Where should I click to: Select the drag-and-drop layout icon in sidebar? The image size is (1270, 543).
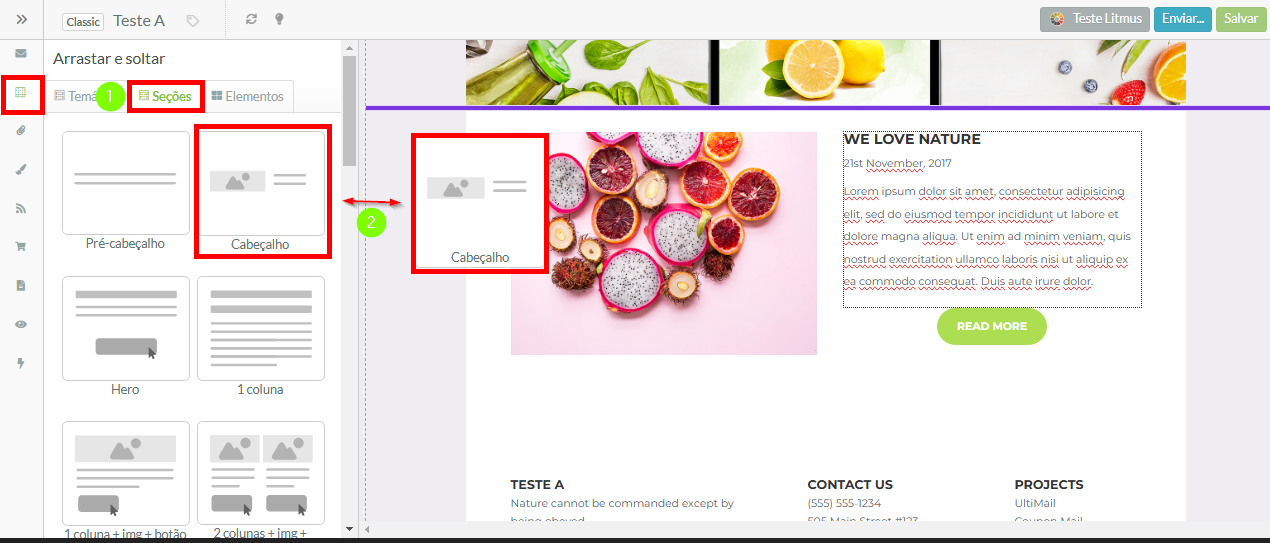tap(21, 94)
